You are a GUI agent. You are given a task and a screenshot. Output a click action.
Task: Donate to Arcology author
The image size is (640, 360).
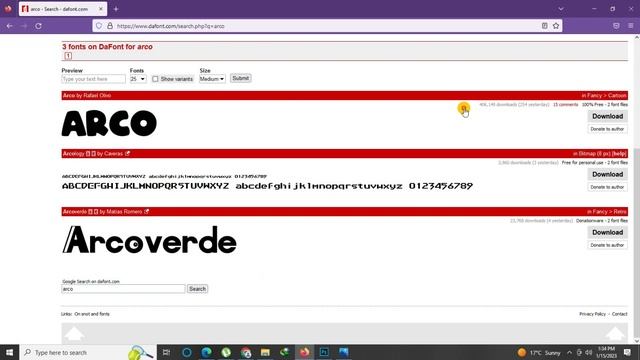[607, 187]
